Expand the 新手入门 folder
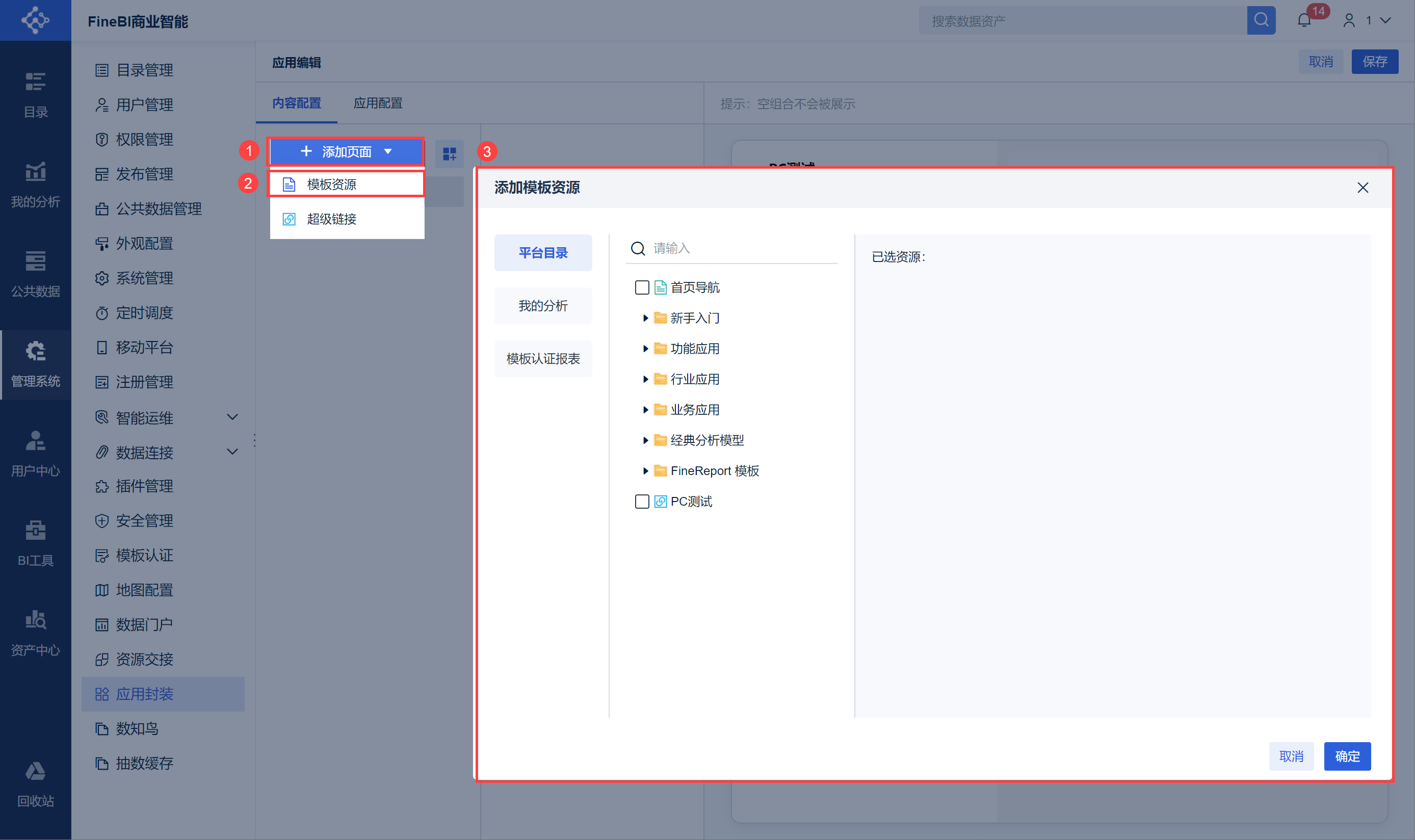Viewport: 1415px width, 840px height. tap(645, 318)
